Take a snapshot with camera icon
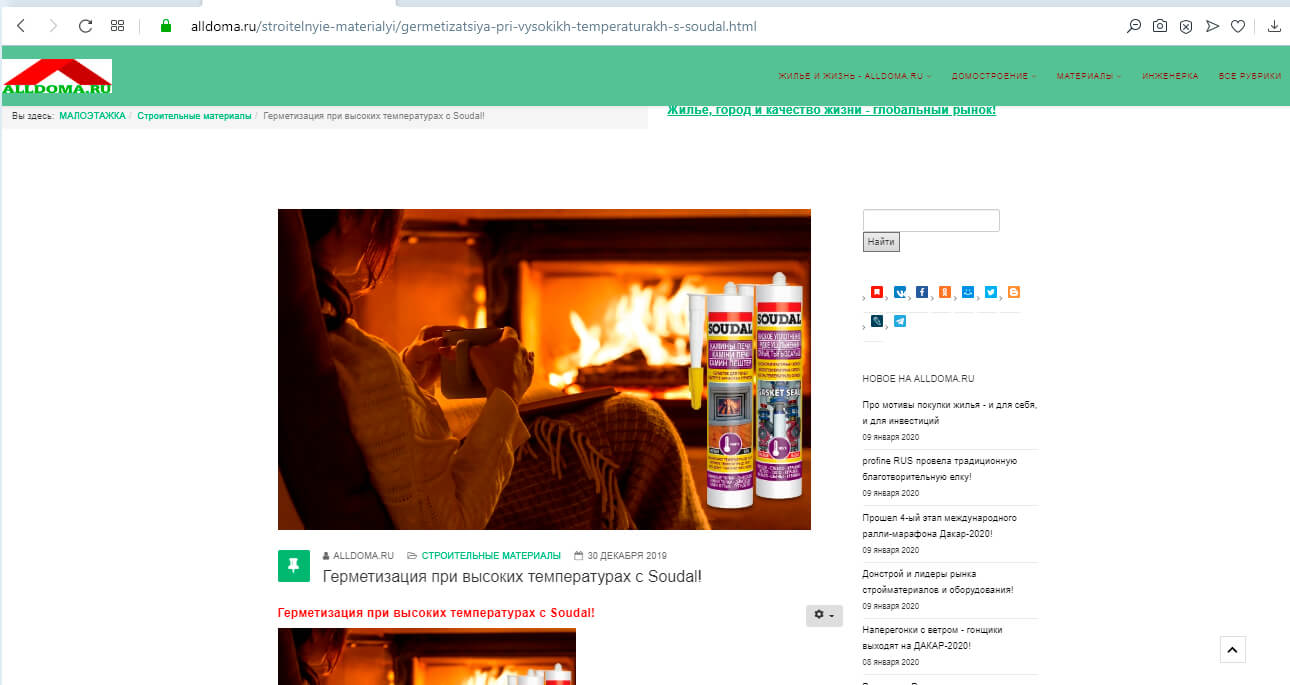 tap(1160, 26)
